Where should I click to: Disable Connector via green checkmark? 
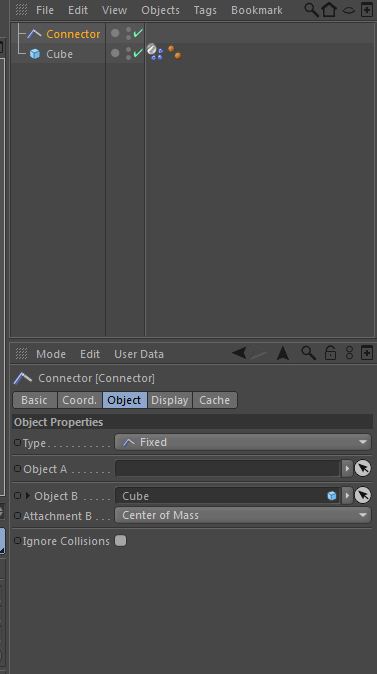138,33
